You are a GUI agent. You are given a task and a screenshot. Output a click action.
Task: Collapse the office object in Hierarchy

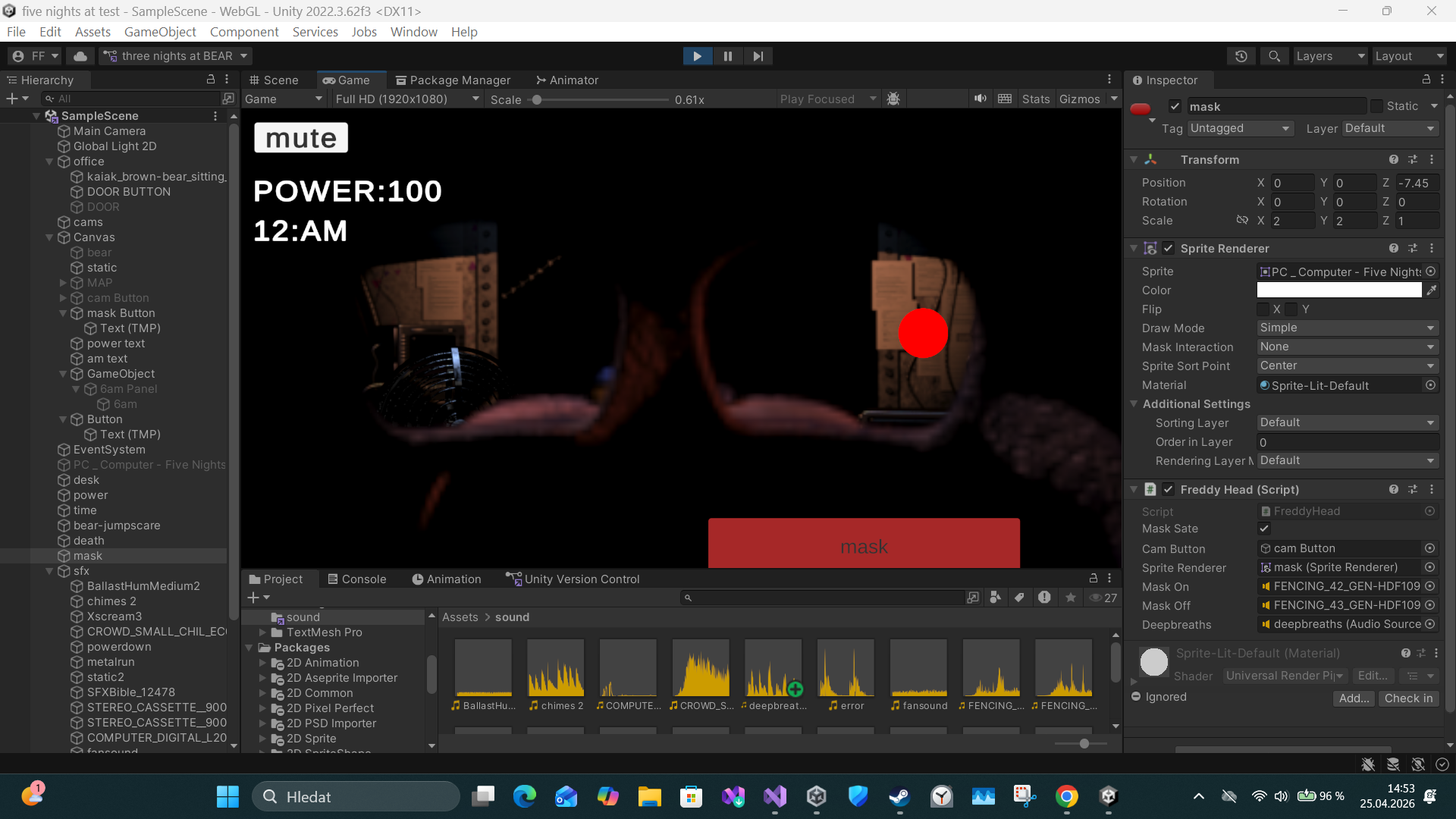[x=49, y=162]
